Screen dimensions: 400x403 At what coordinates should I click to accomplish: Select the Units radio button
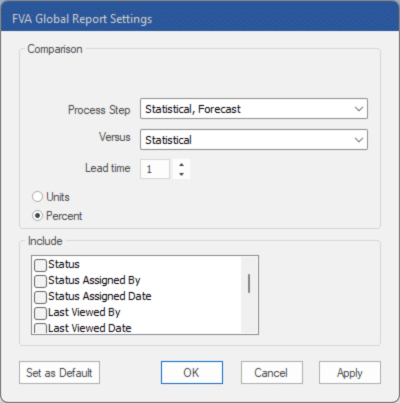click(37, 197)
